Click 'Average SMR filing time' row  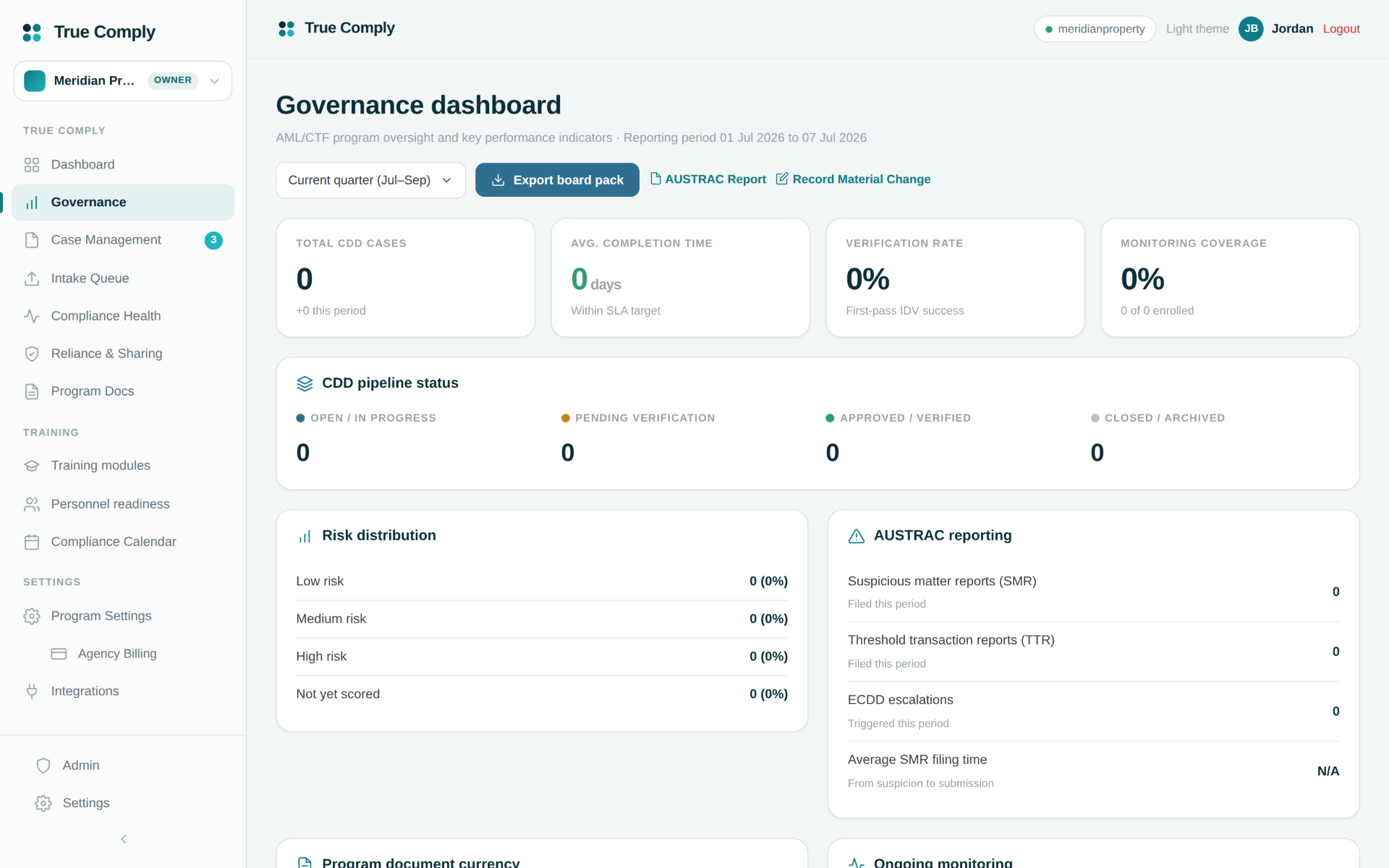[1093, 771]
